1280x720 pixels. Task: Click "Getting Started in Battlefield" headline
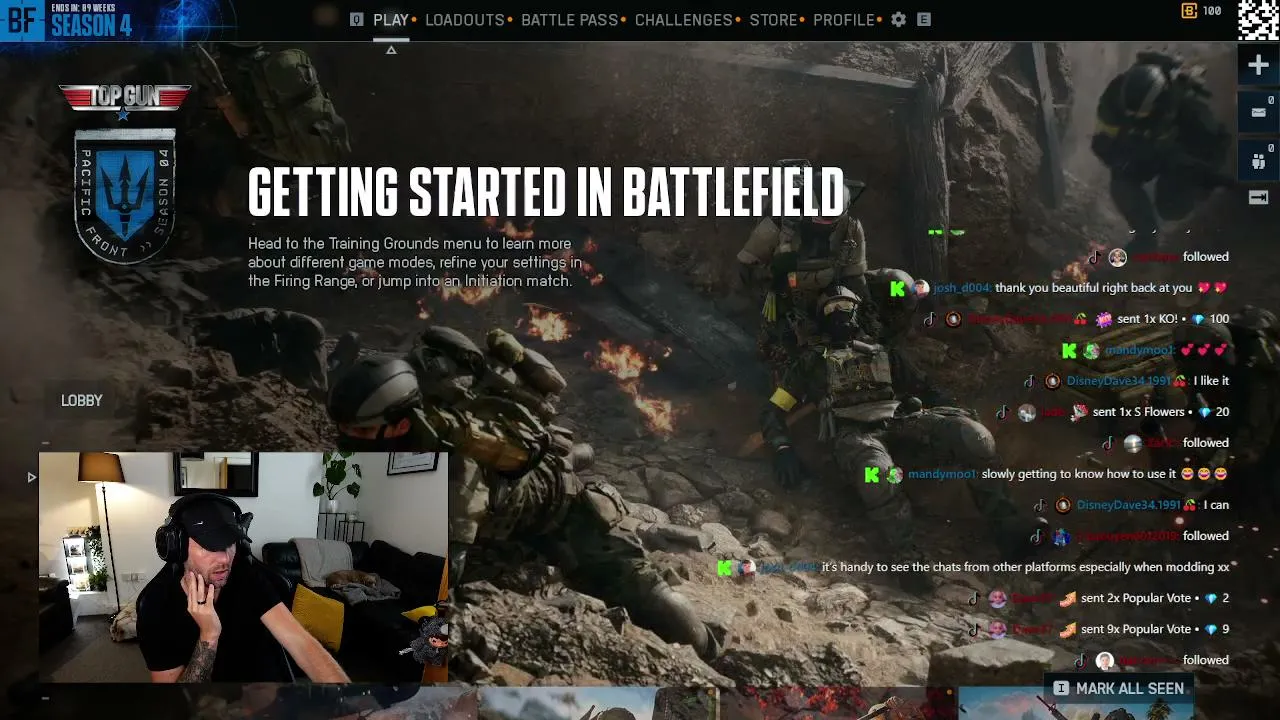pos(546,192)
